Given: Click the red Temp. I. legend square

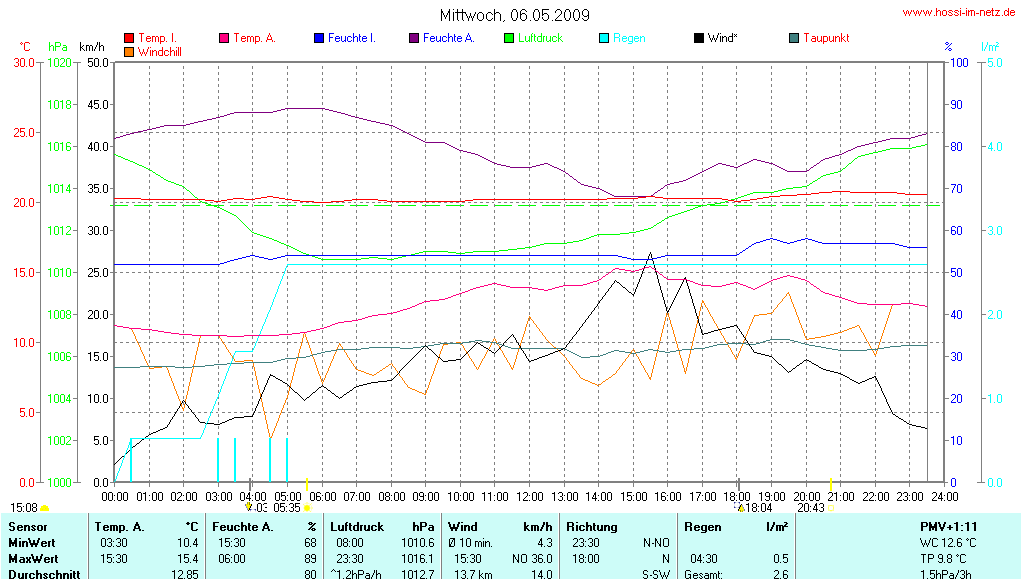Looking at the screenshot, I should point(128,38).
